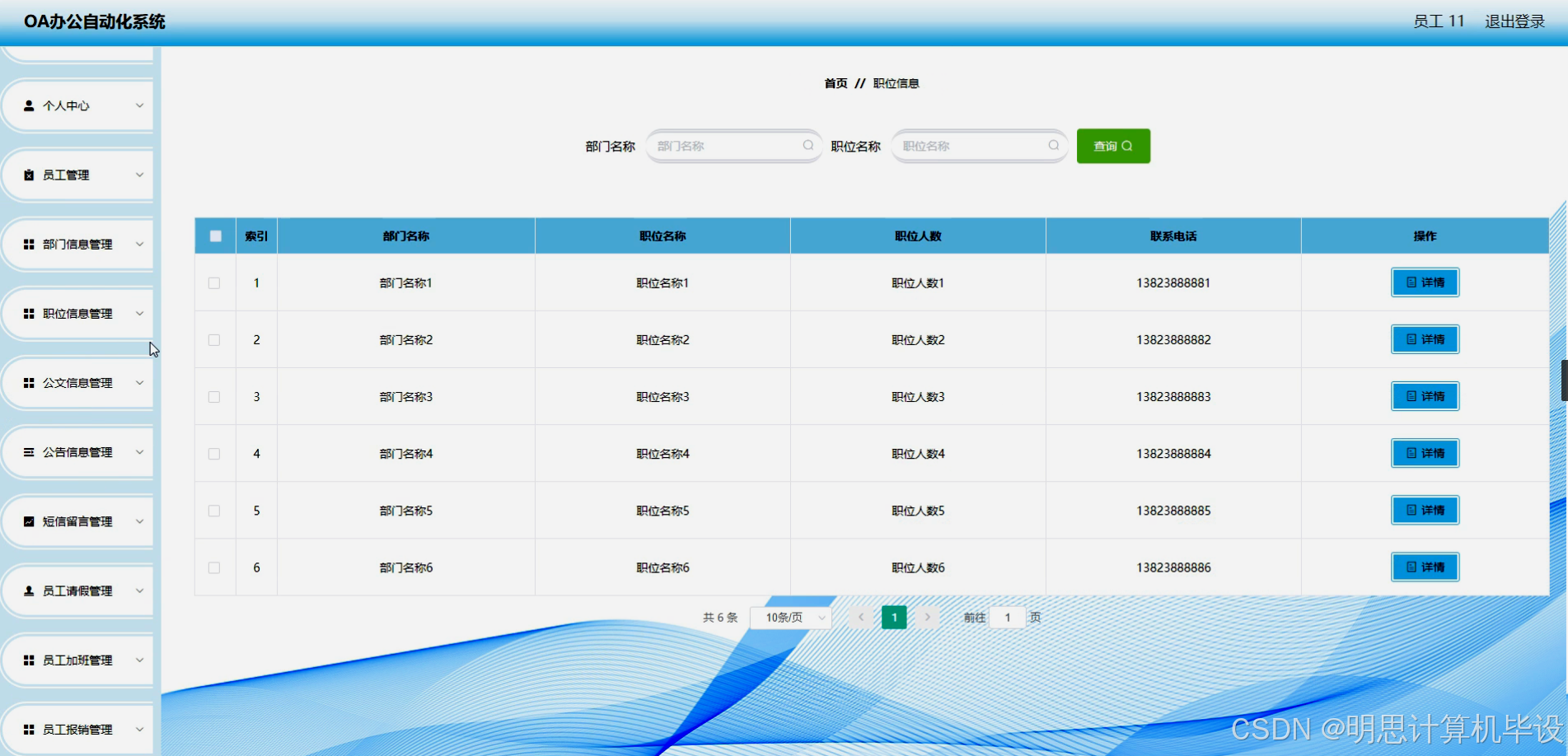The image size is (1568, 756).
Task: Click the search magnifier in 部门名称 field
Action: [x=807, y=146]
